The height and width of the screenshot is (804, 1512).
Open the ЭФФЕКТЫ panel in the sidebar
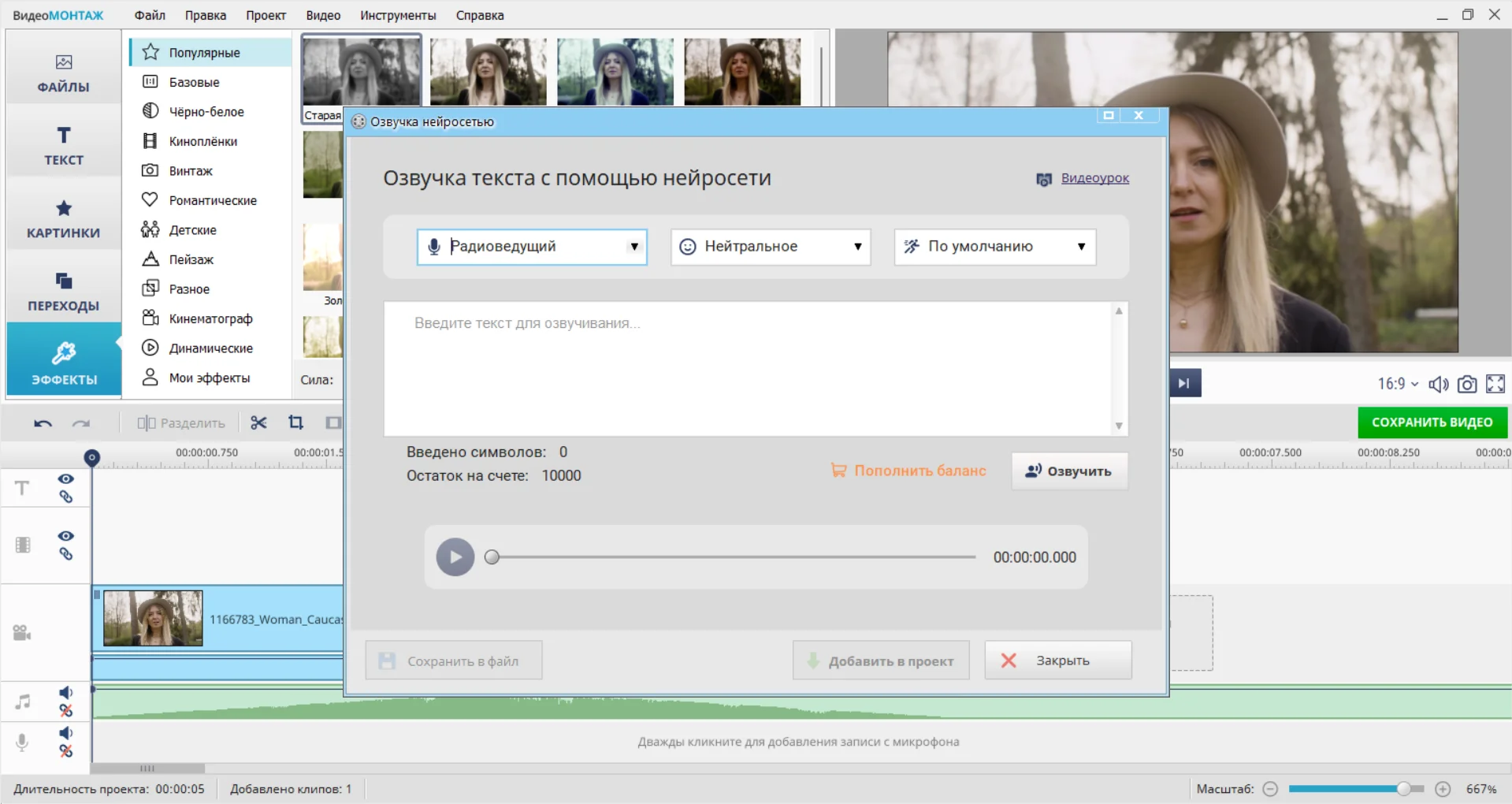(63, 361)
